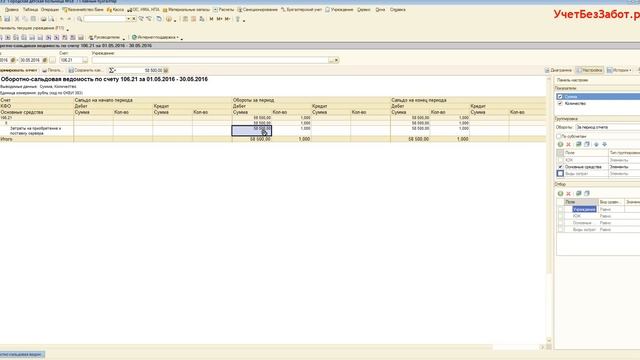Uncheck Основные средства grouping checkbox

point(560,167)
